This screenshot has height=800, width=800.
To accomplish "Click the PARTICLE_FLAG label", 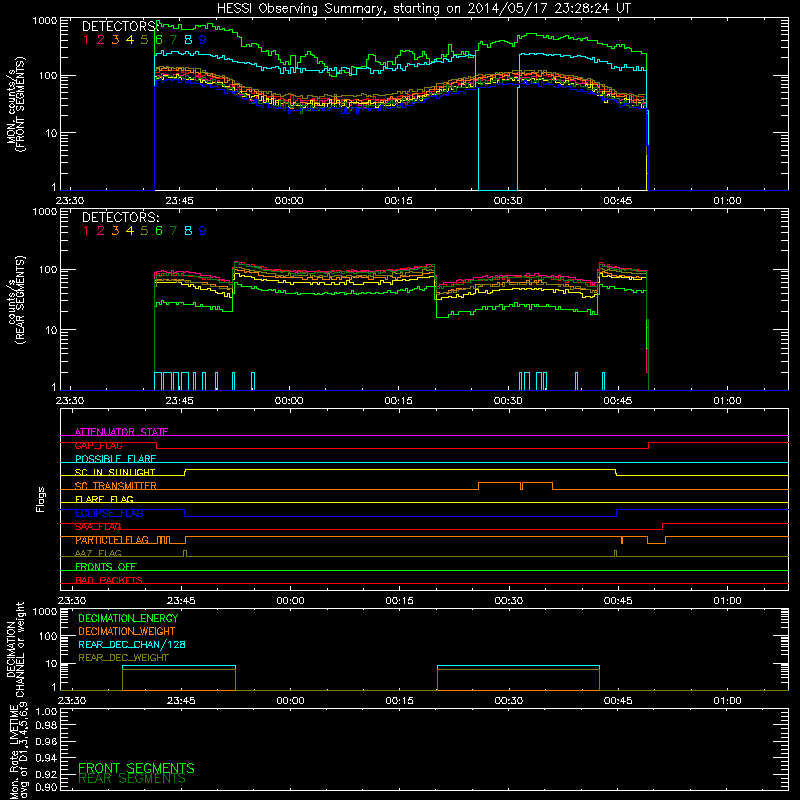I will (112, 540).
